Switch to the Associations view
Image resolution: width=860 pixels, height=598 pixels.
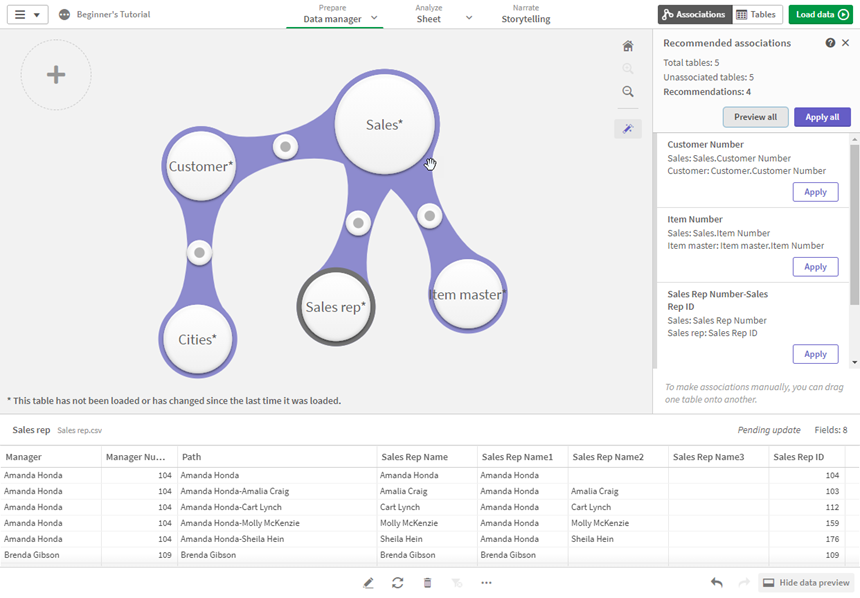tap(694, 15)
